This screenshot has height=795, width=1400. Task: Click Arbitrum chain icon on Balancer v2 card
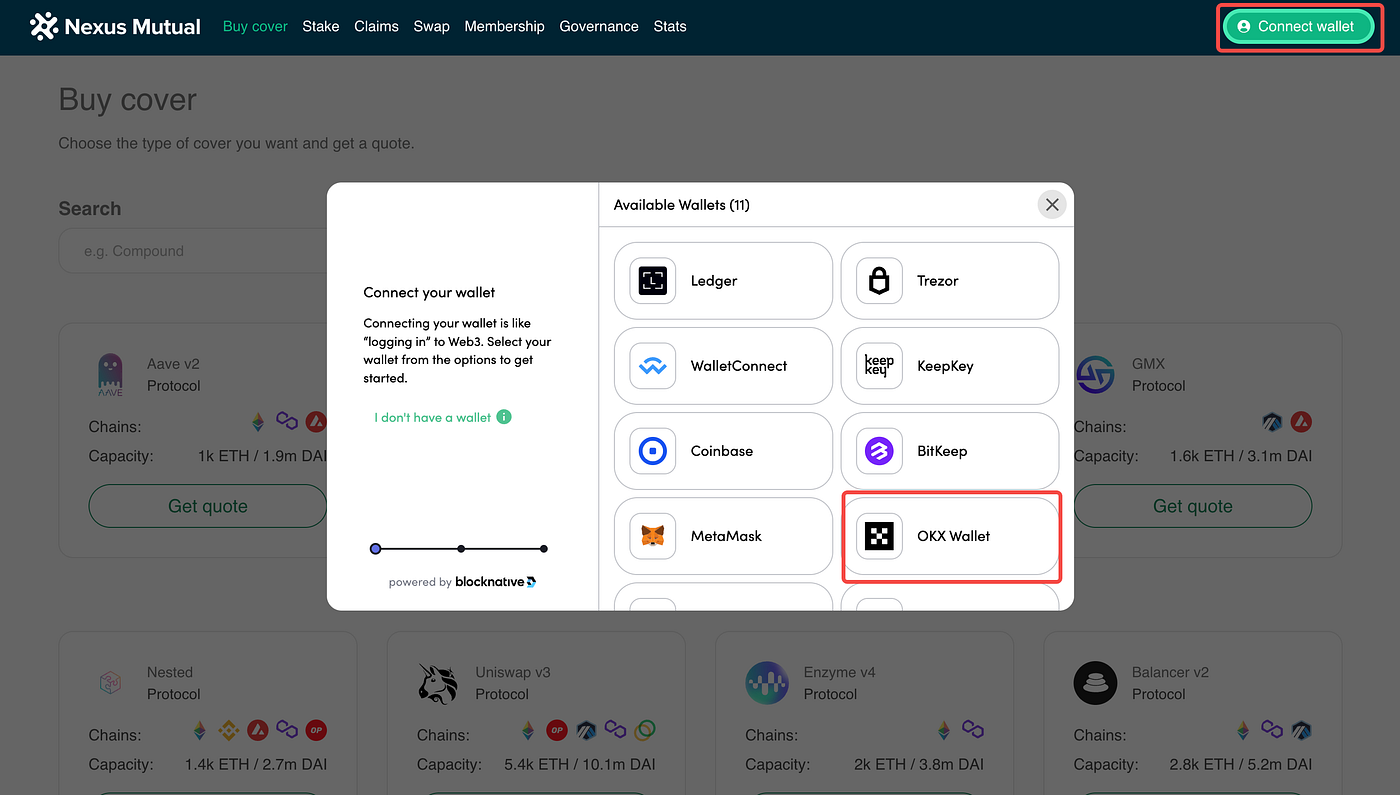click(x=1301, y=730)
